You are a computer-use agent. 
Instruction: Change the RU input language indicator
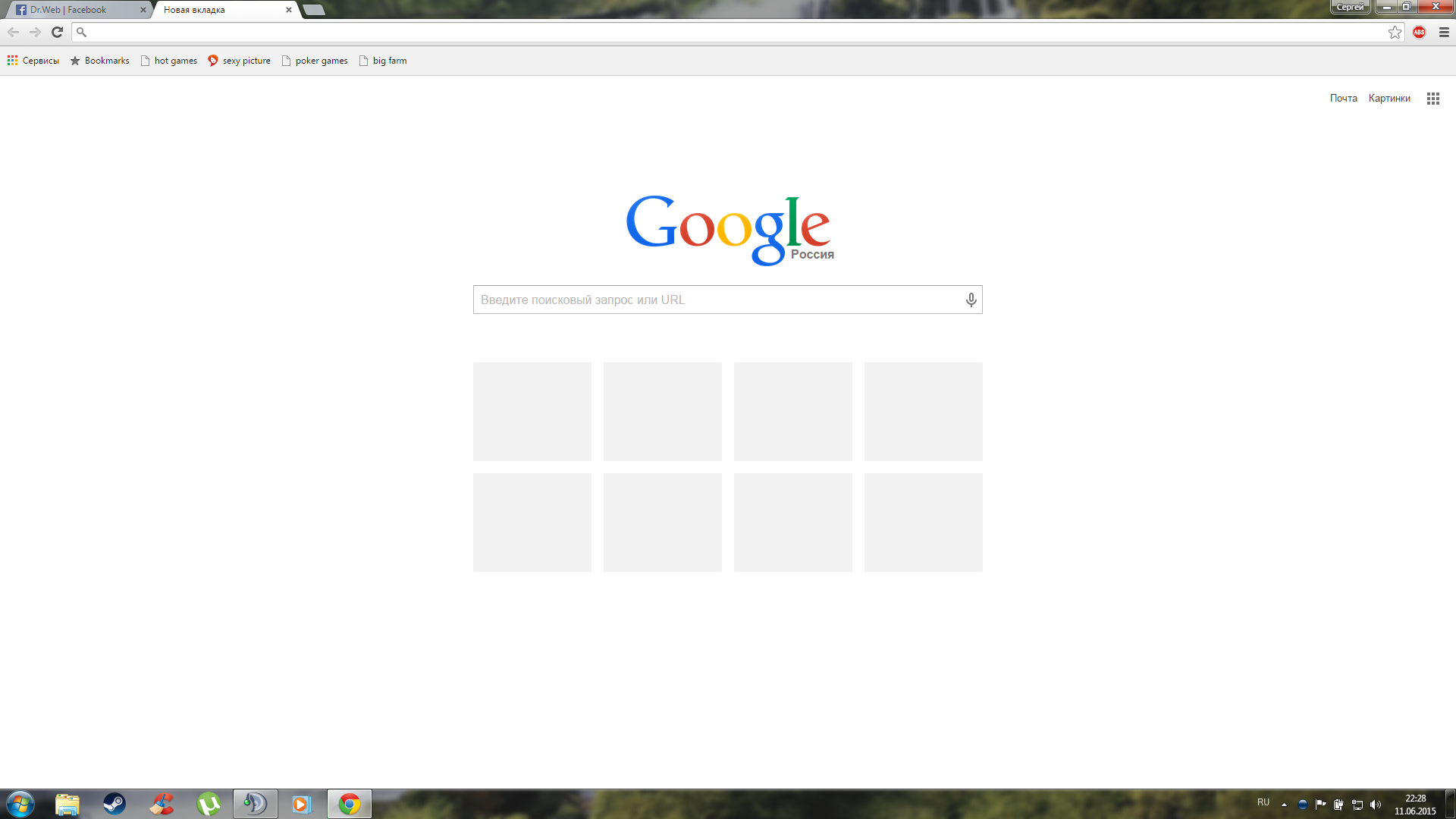[x=1263, y=802]
